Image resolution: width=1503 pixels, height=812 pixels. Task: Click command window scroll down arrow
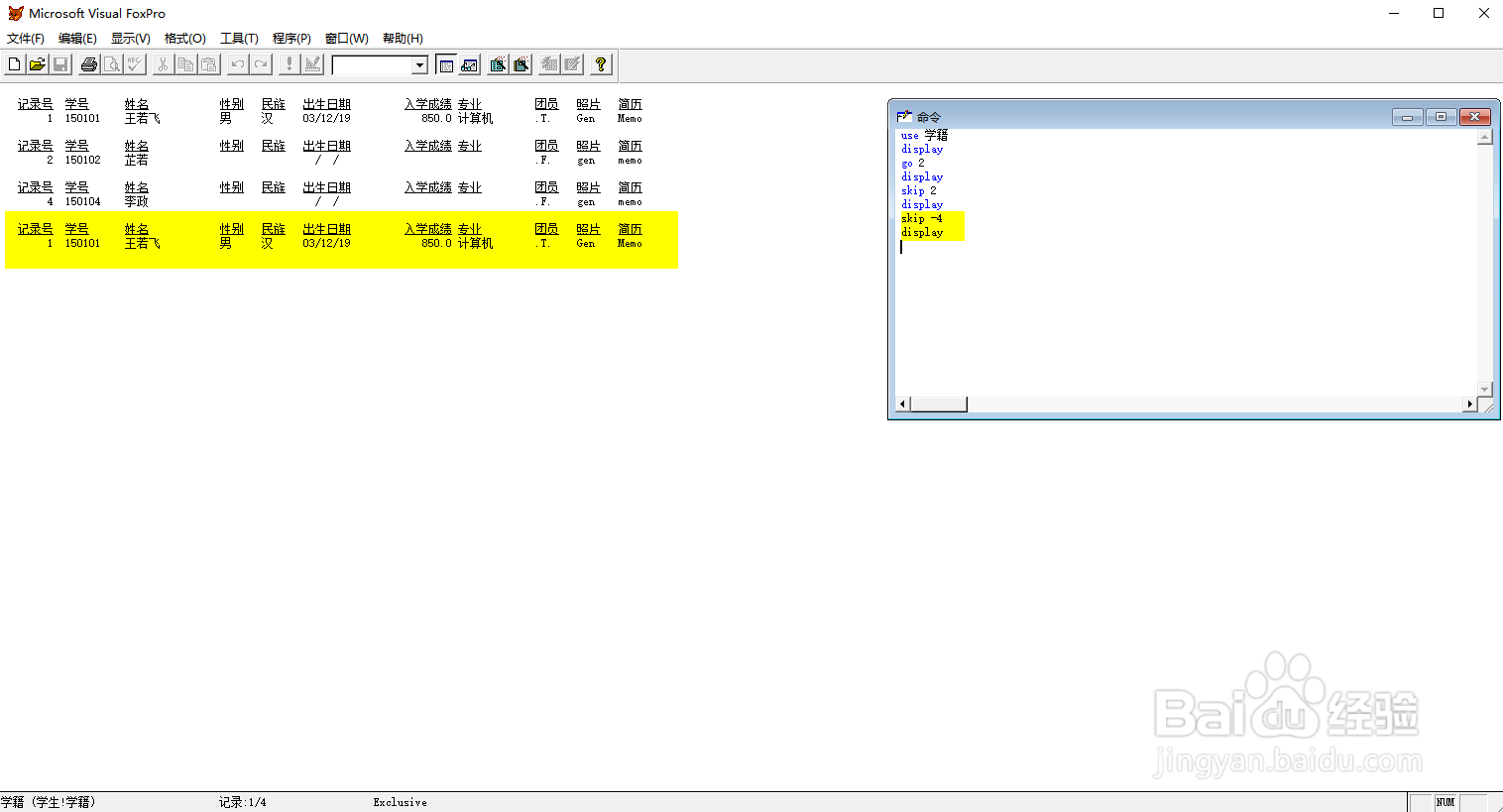tap(1484, 389)
